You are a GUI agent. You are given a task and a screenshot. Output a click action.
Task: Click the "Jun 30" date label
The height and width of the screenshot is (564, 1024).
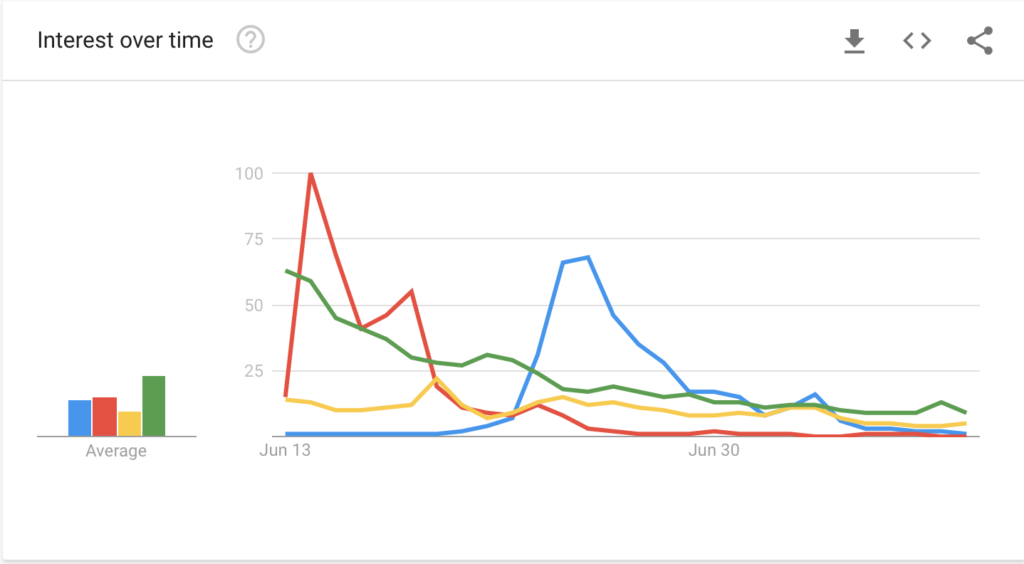click(714, 451)
